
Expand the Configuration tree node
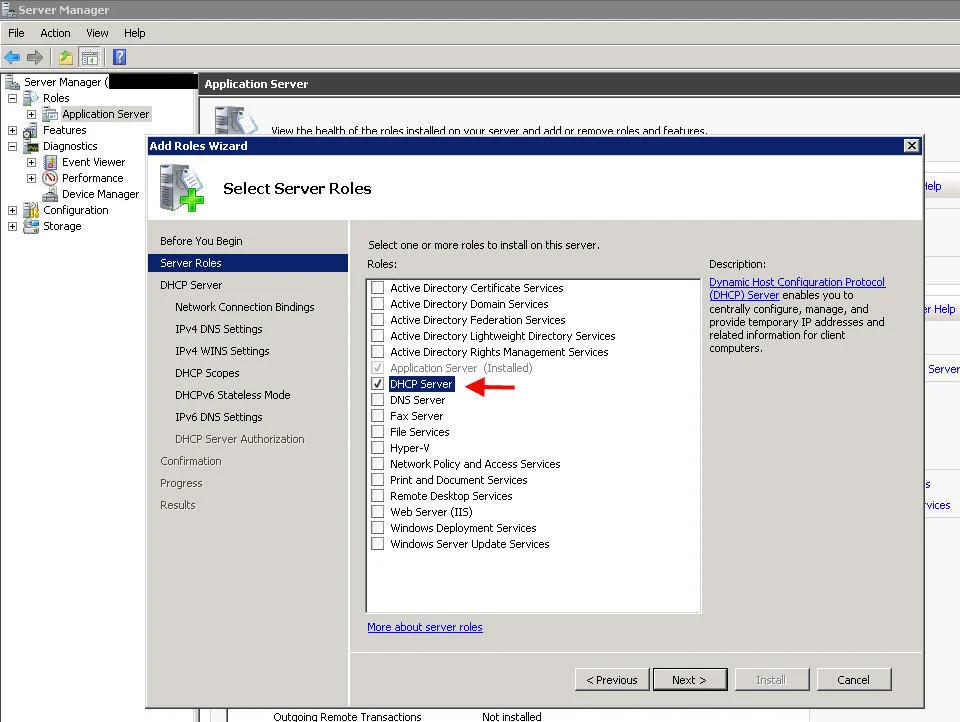pyautogui.click(x=12, y=210)
